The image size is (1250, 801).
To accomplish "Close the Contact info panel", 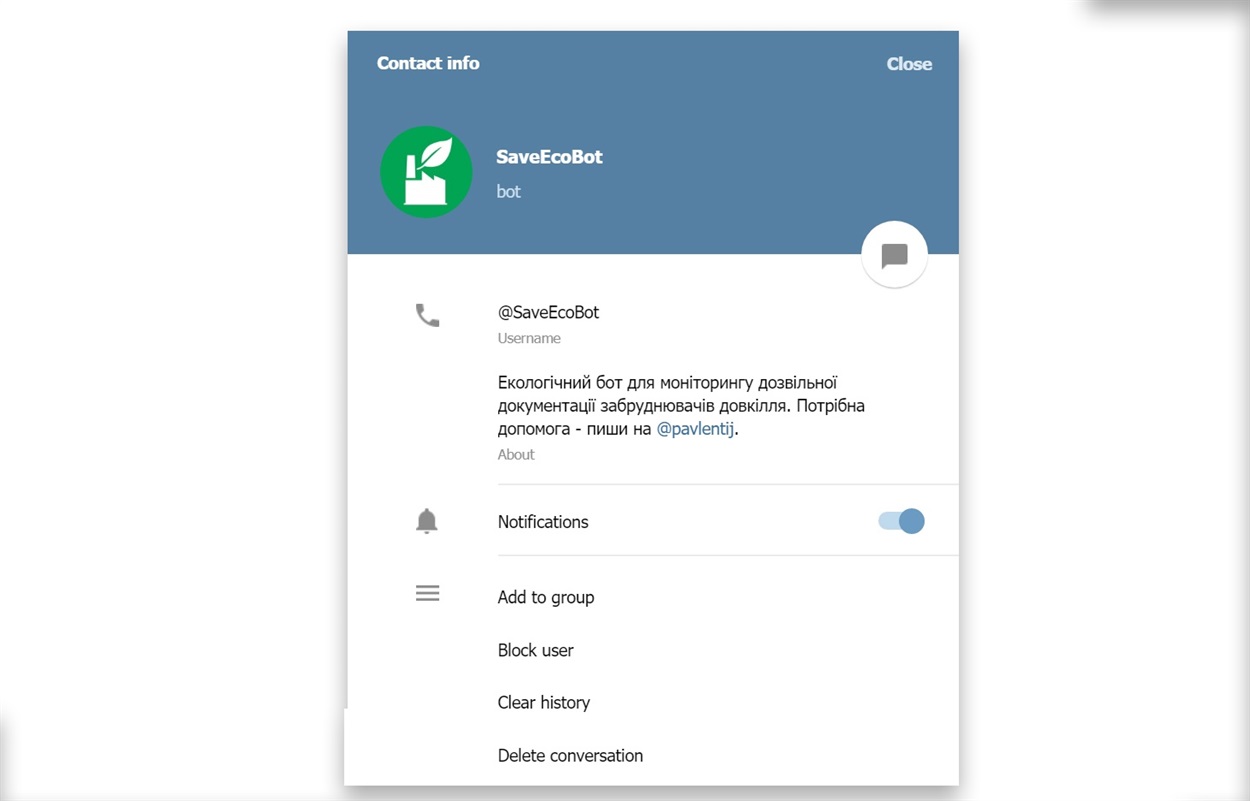I will click(x=909, y=64).
